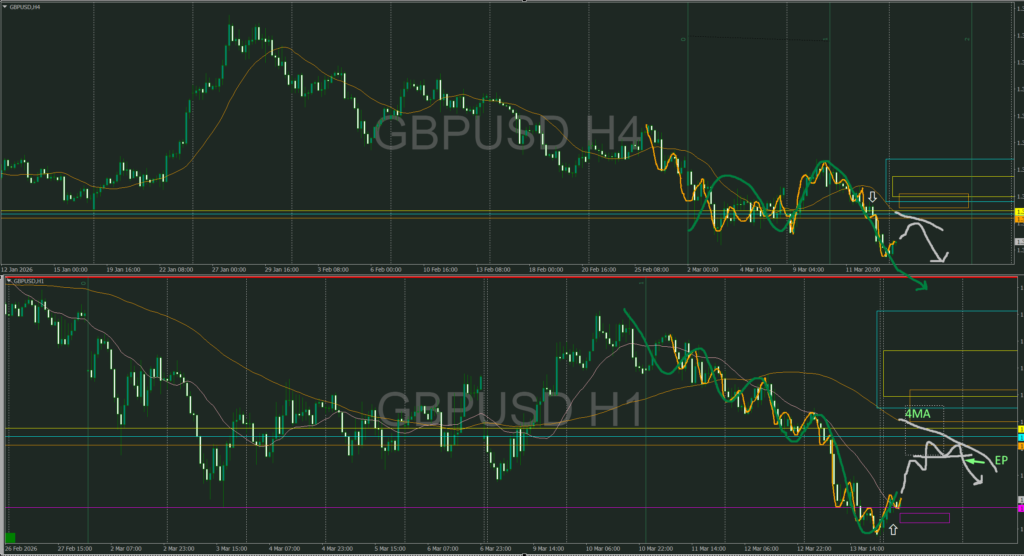Click the yellow price tag on H4 price axis
This screenshot has height=556, width=1024.
1019,213
